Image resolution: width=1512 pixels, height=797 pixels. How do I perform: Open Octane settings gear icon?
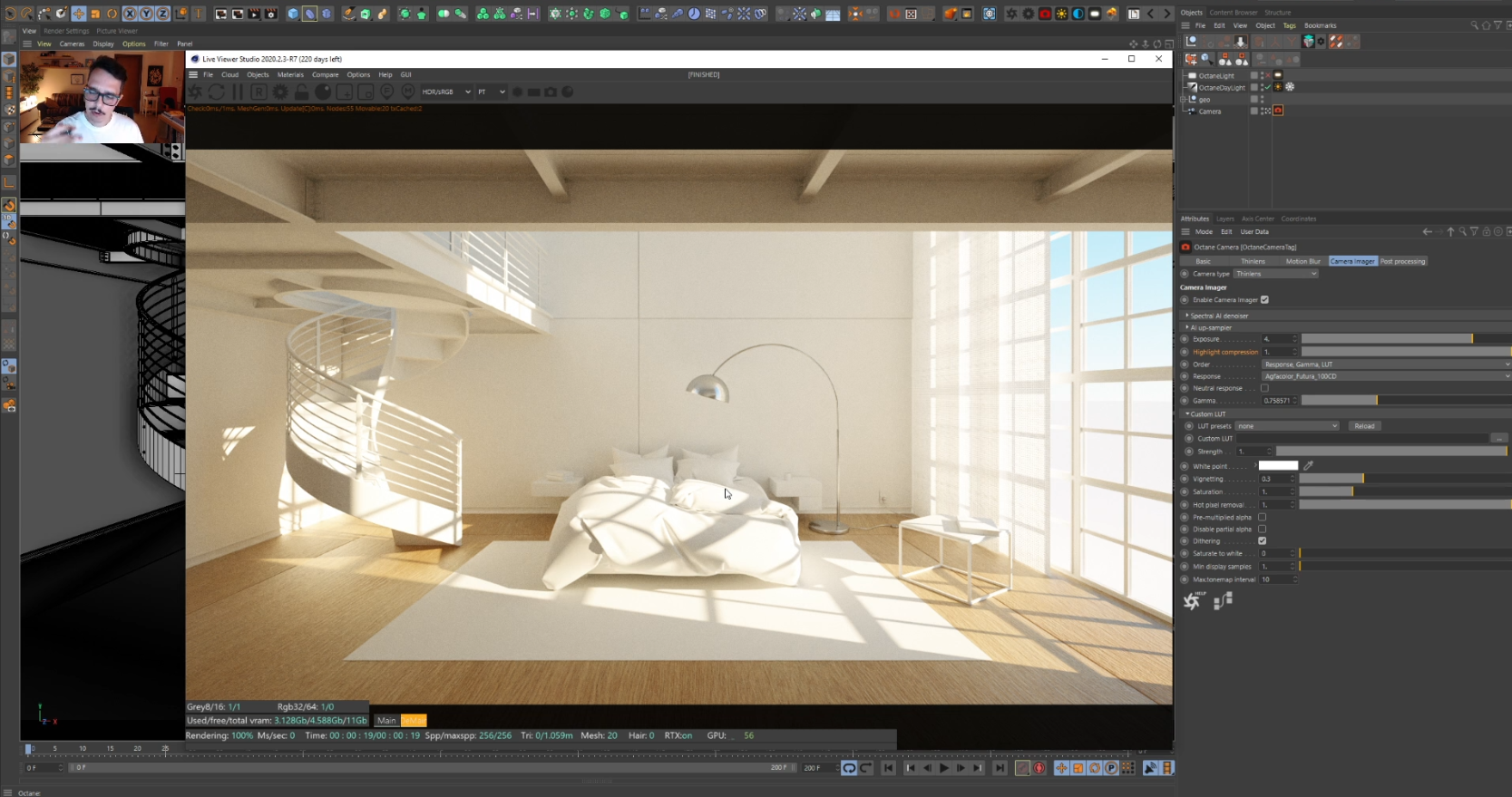(x=280, y=92)
